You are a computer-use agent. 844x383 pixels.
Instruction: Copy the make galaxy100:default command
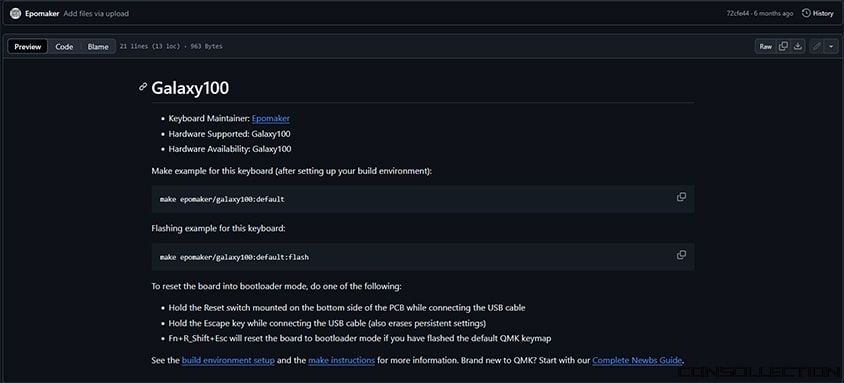681,197
